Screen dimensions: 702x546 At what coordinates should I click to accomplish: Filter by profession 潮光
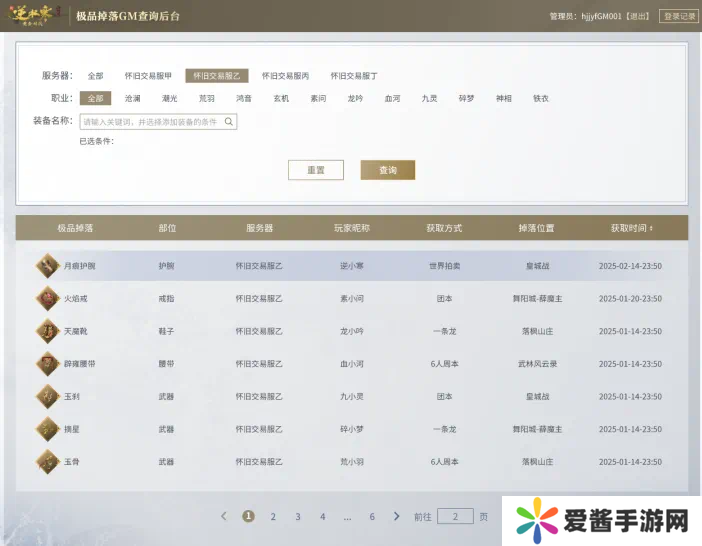click(170, 98)
